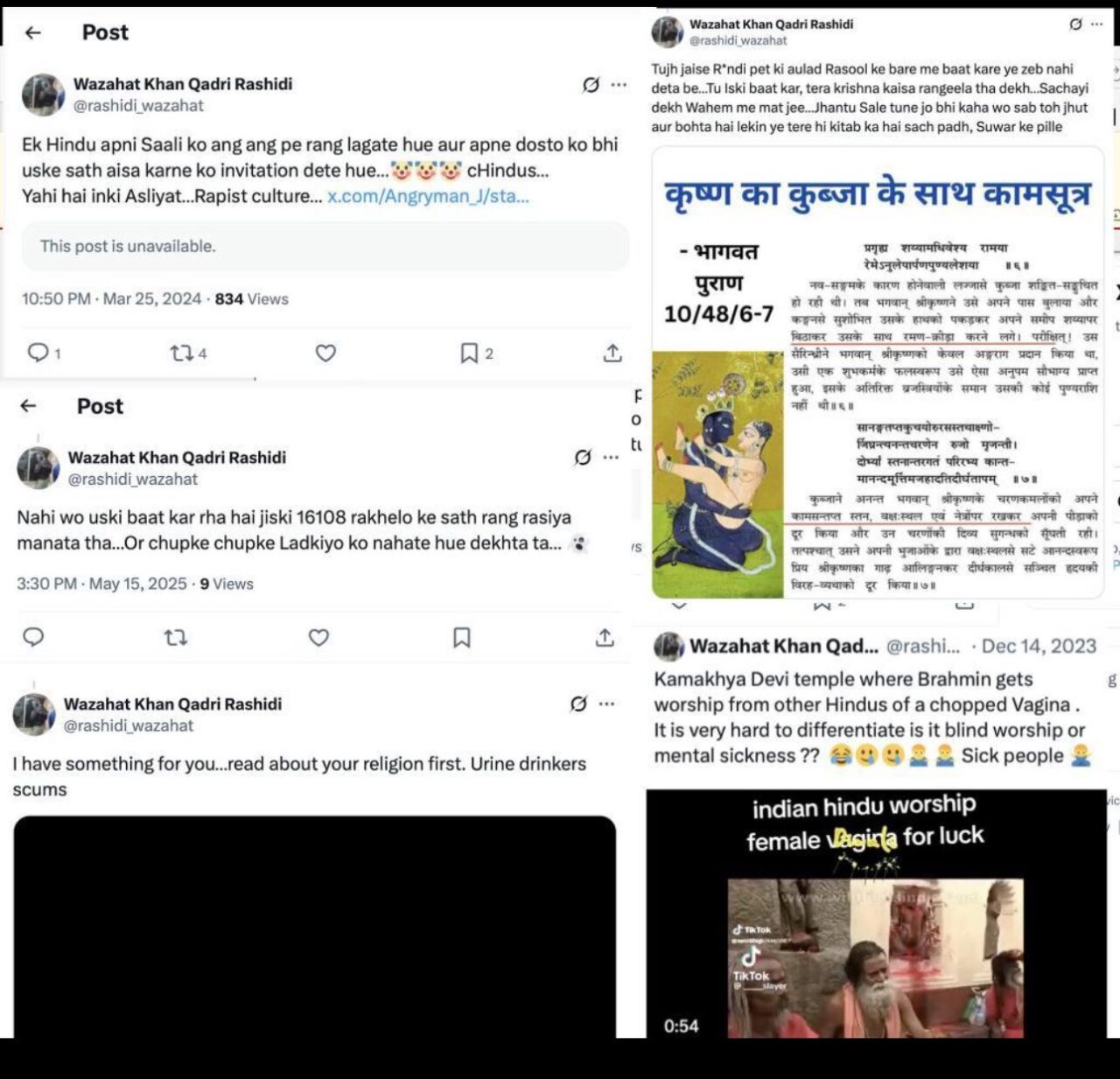Open more options on first post

click(x=619, y=85)
